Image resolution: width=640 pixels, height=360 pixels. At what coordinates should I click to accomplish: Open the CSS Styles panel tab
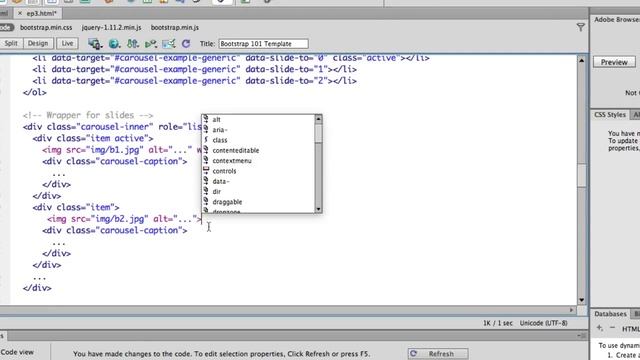(610, 115)
